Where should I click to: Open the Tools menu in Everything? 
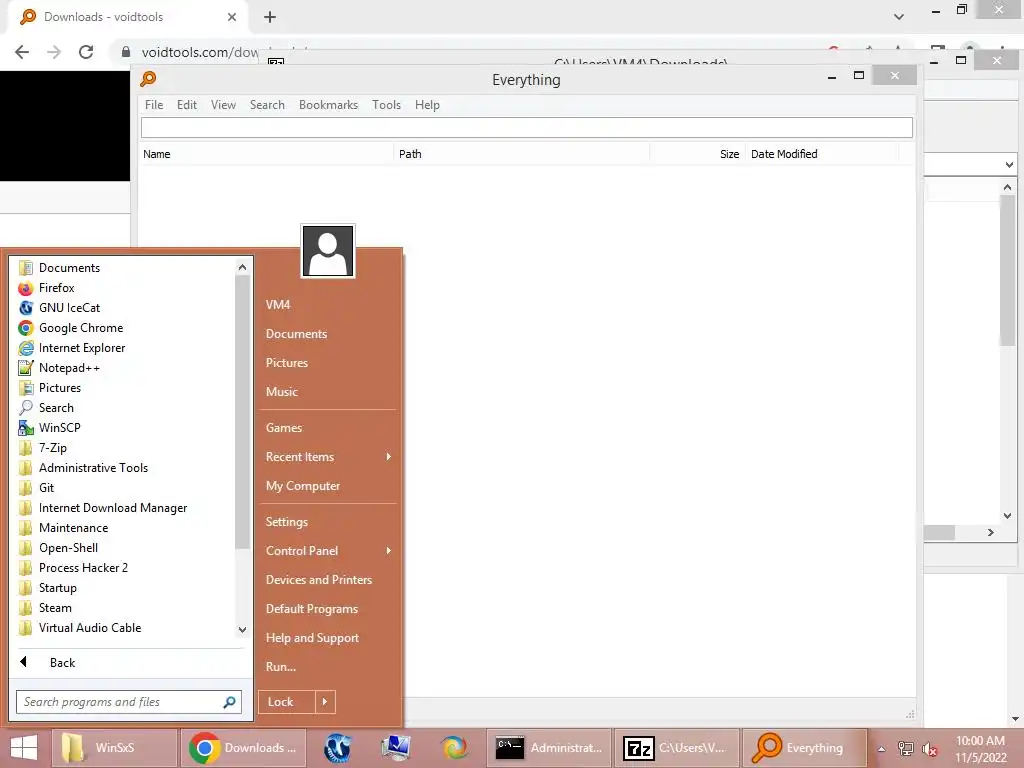[387, 104]
